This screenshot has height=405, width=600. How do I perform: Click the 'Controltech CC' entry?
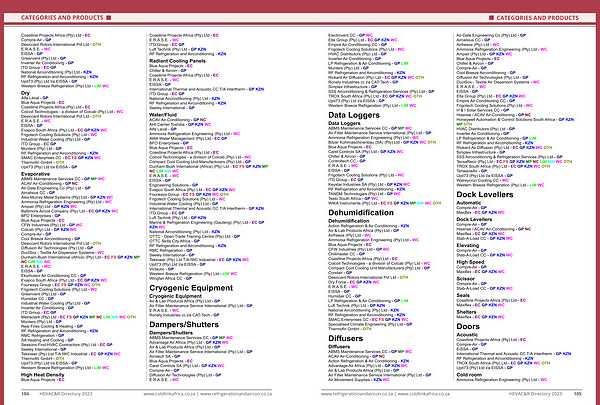pos(347,161)
